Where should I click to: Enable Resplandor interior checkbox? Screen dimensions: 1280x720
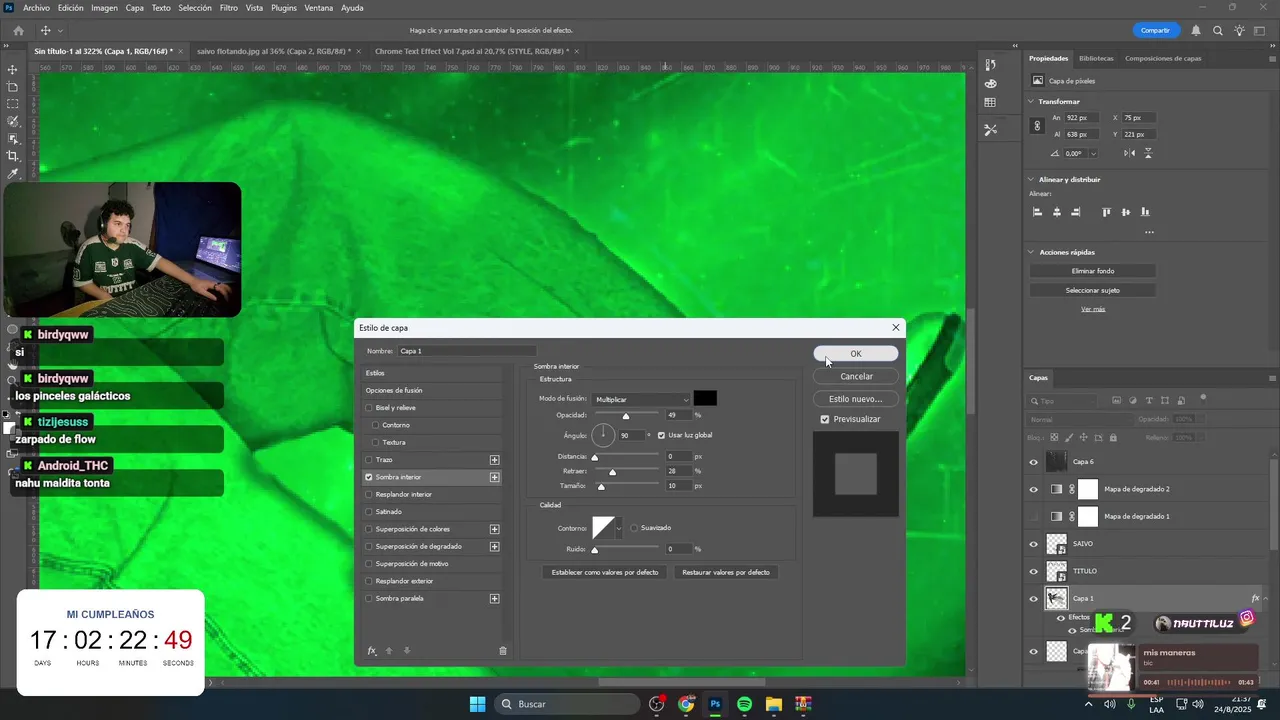[369, 494]
